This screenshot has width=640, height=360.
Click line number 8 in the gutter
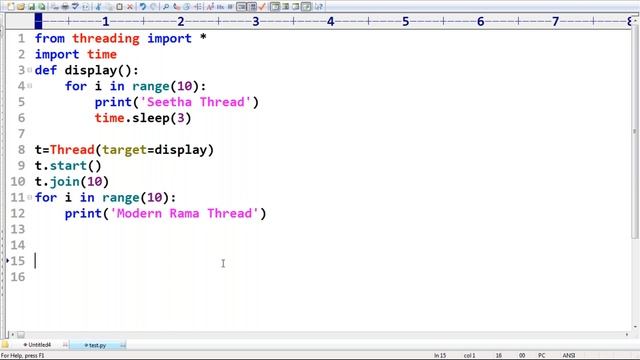(x=21, y=150)
